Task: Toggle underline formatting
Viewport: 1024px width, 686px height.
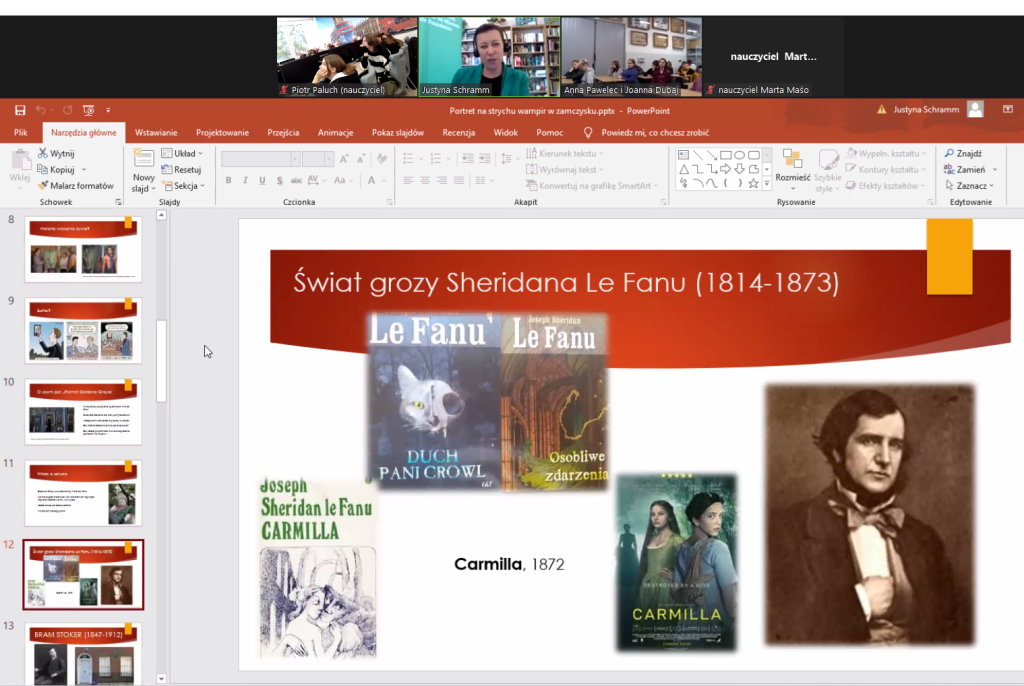Action: pyautogui.click(x=261, y=181)
